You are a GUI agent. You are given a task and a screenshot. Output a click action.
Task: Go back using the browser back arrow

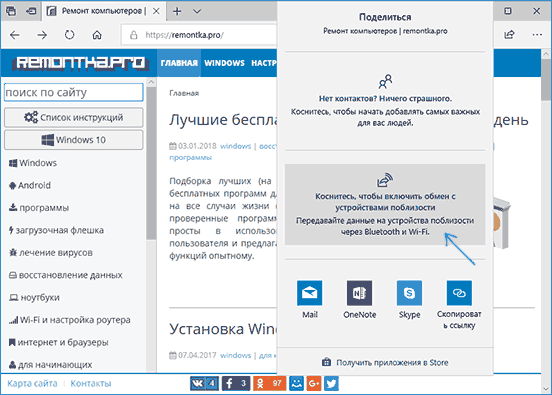coord(15,35)
